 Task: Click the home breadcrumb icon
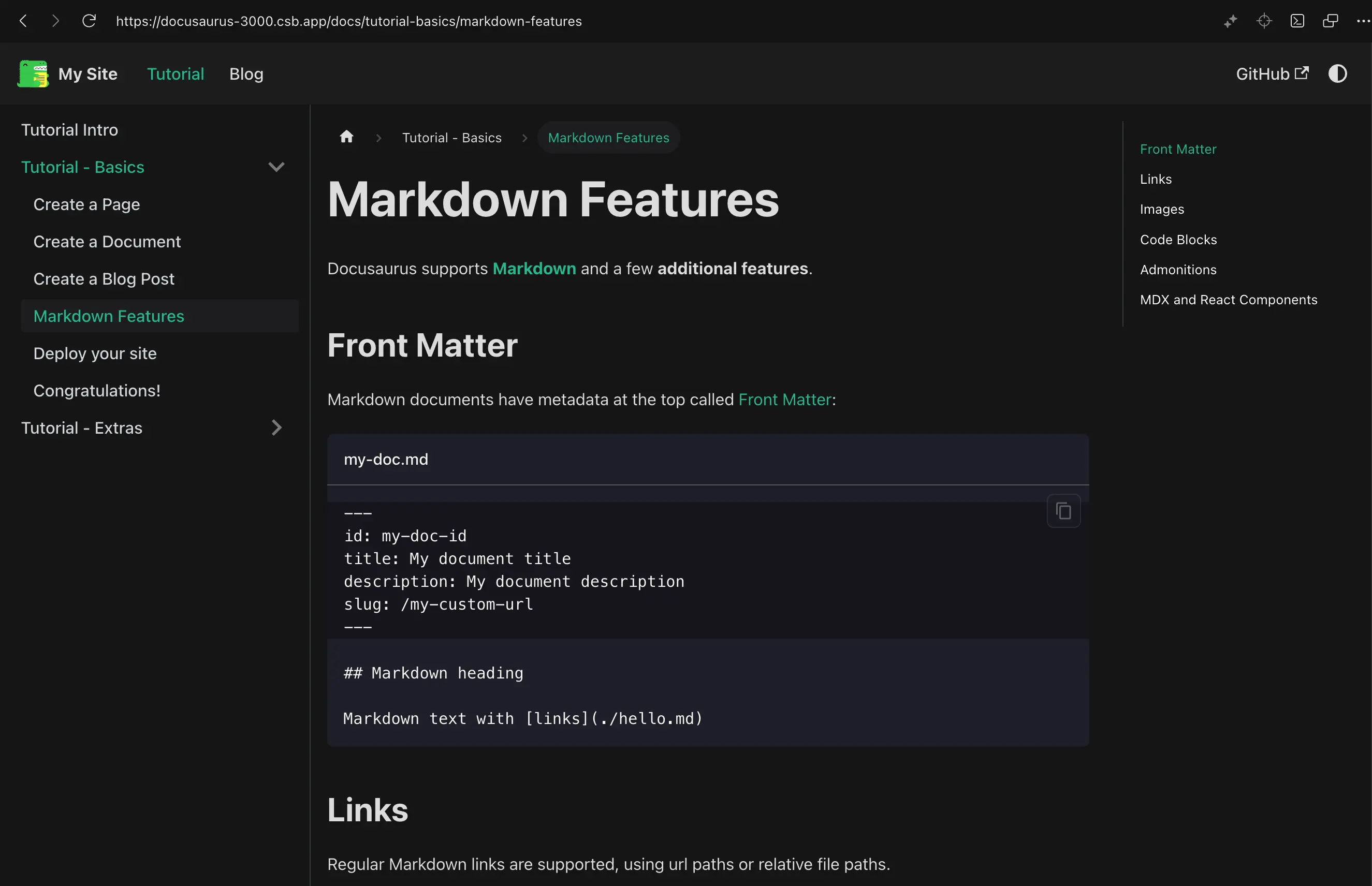[x=346, y=137]
